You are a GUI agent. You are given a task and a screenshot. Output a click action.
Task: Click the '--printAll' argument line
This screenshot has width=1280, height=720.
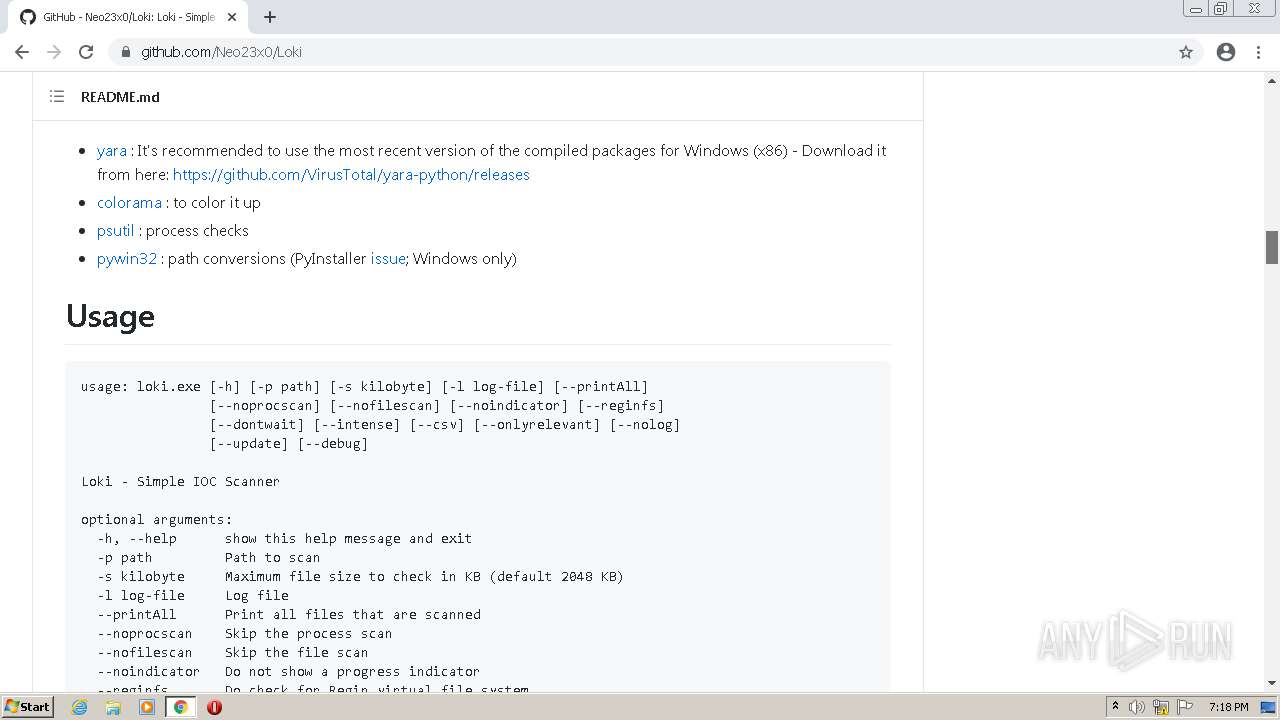coord(288,614)
